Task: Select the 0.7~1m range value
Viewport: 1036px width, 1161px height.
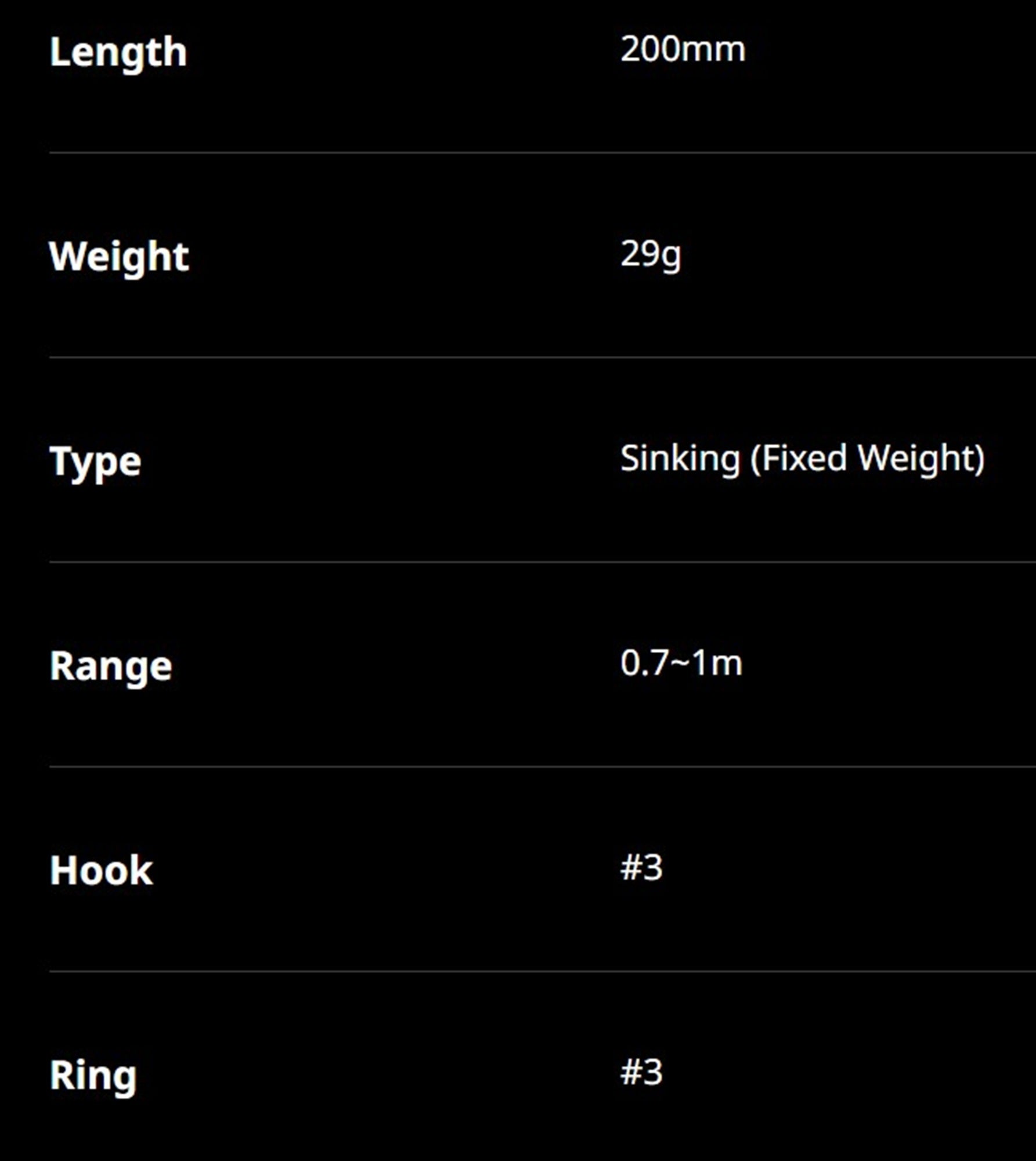Action: [681, 663]
